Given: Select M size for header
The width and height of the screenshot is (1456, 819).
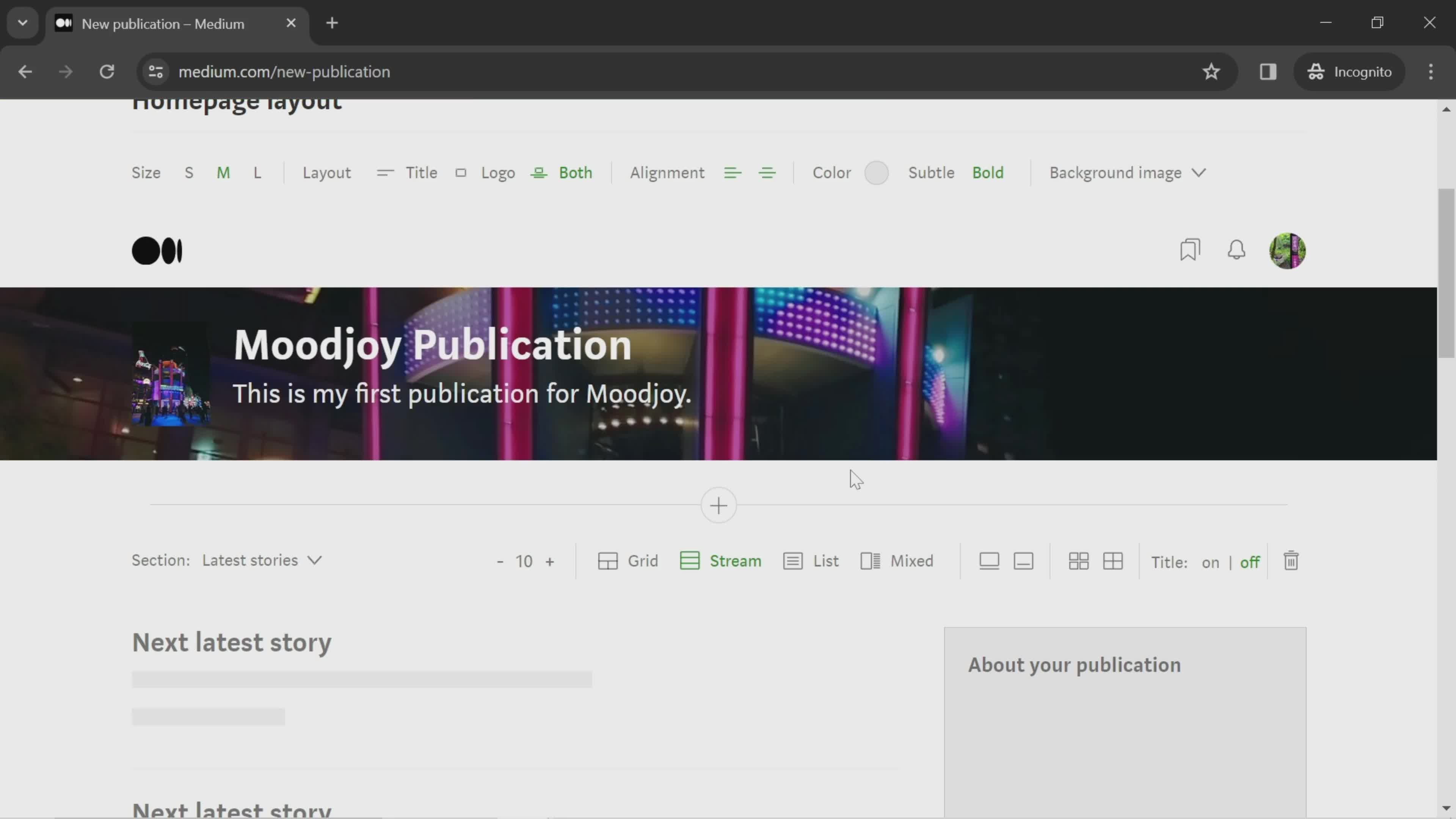Looking at the screenshot, I should (222, 173).
